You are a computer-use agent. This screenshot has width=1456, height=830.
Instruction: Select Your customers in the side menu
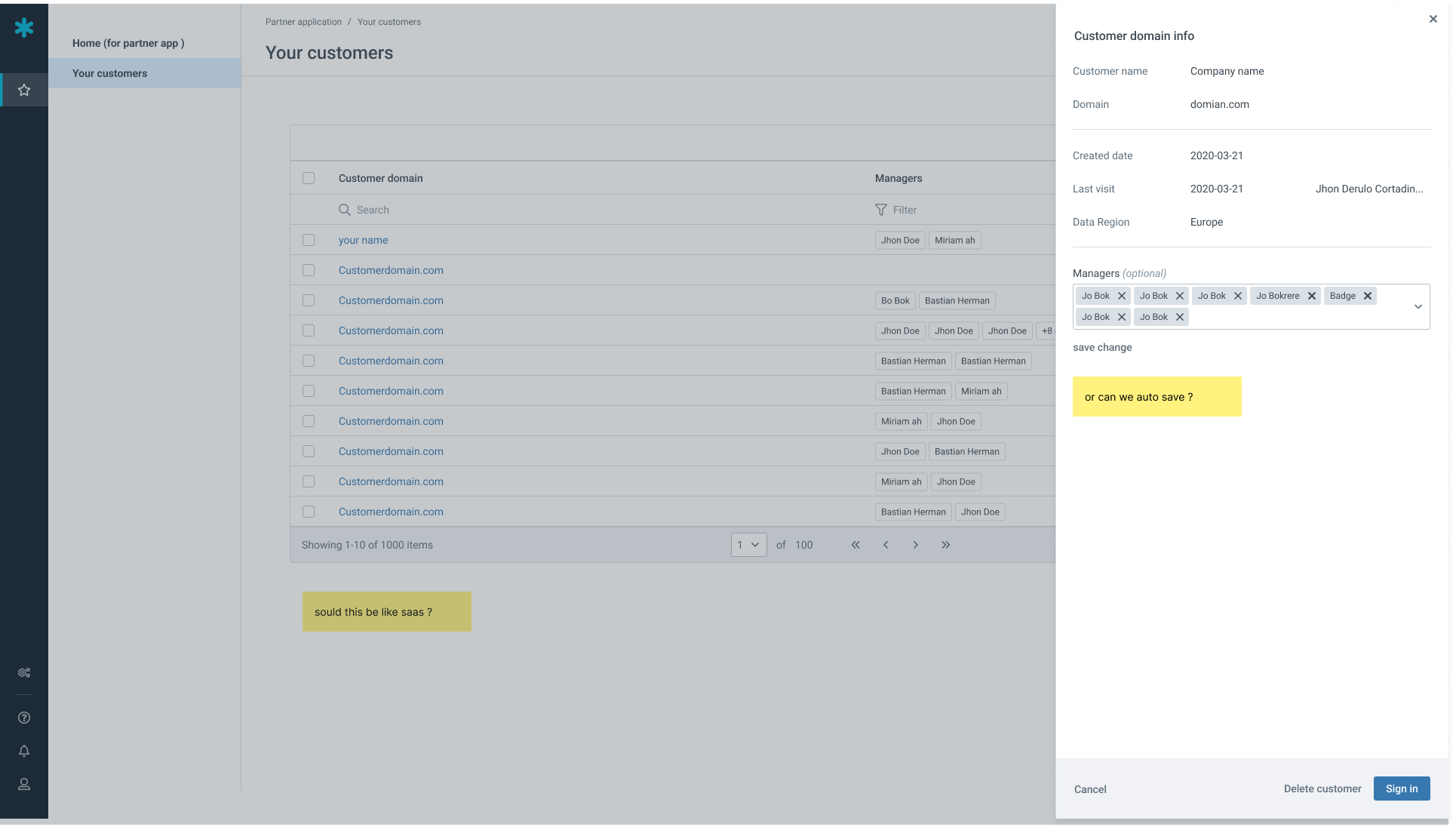(x=144, y=73)
